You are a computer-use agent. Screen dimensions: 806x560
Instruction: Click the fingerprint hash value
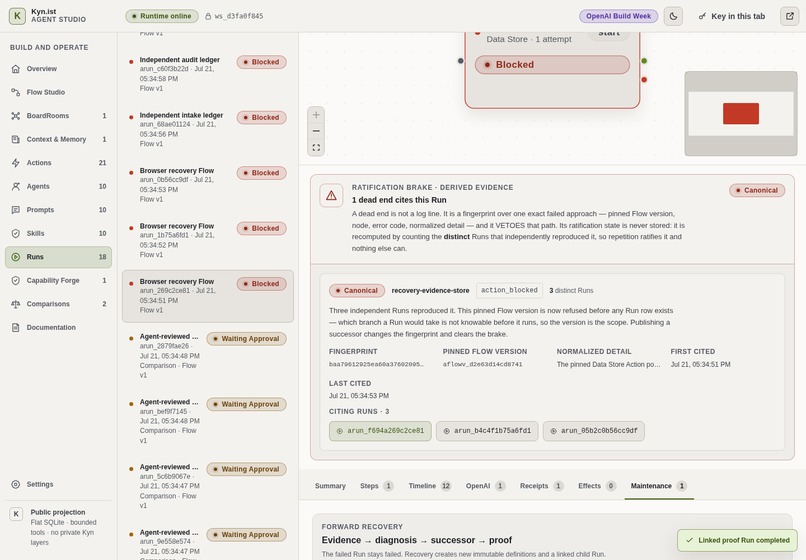(x=376, y=364)
